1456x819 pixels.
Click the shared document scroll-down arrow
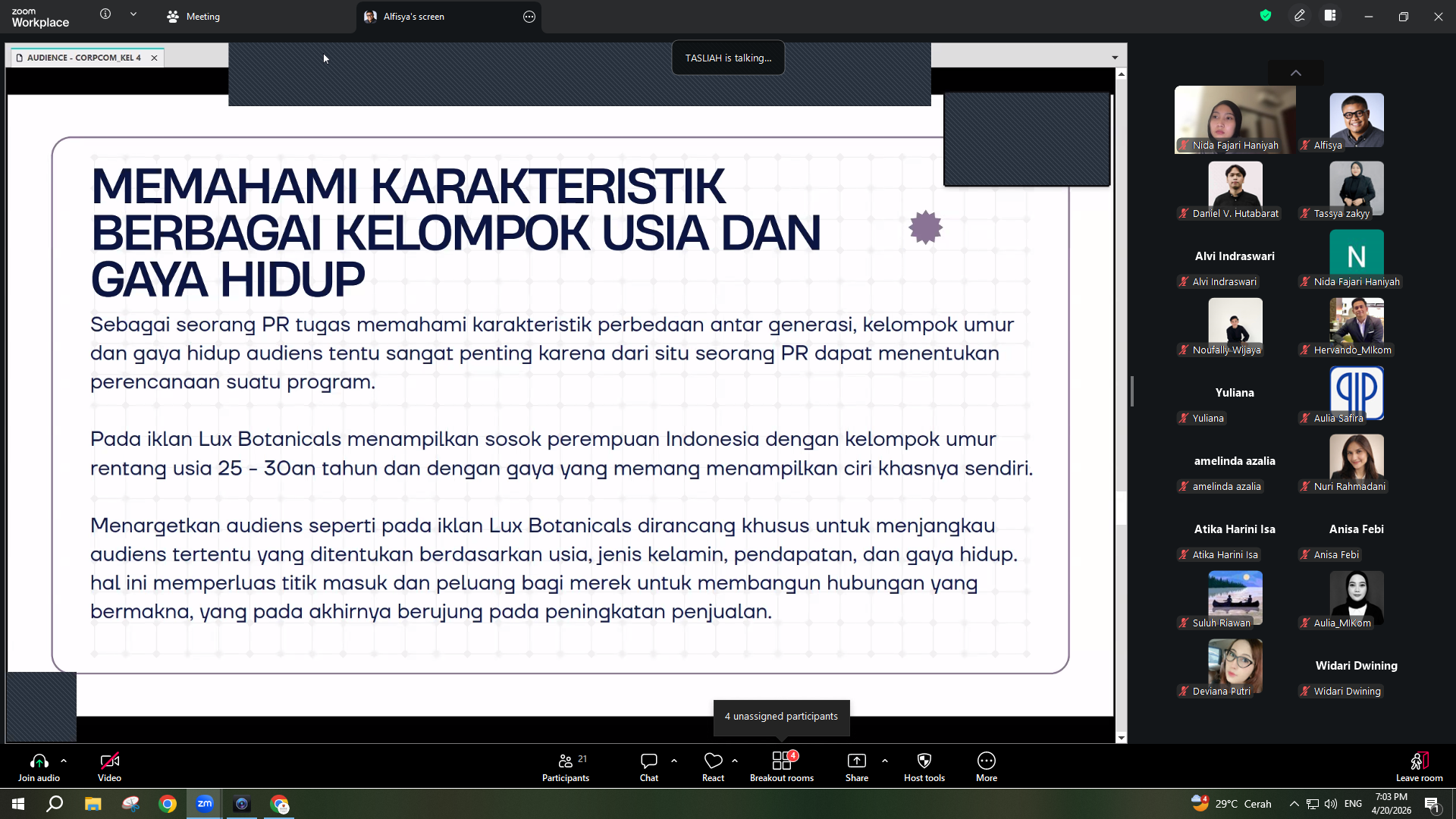pyautogui.click(x=1121, y=738)
